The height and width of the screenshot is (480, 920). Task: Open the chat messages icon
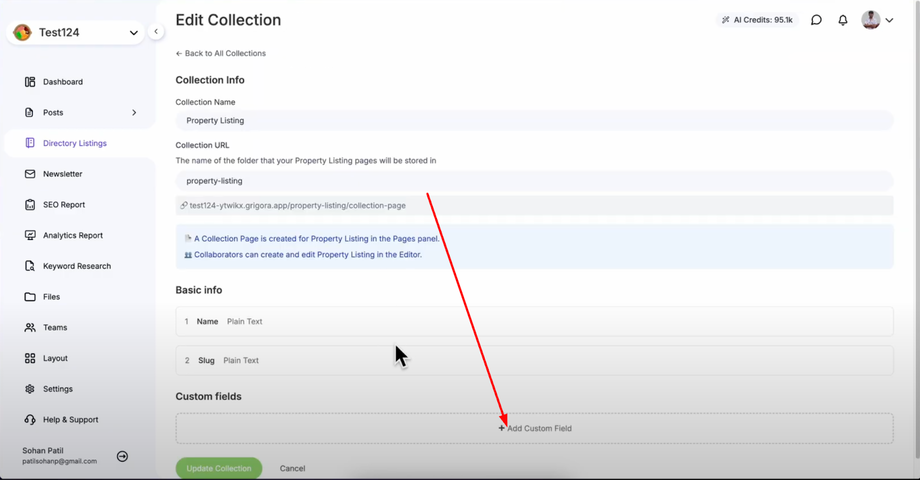coord(816,20)
